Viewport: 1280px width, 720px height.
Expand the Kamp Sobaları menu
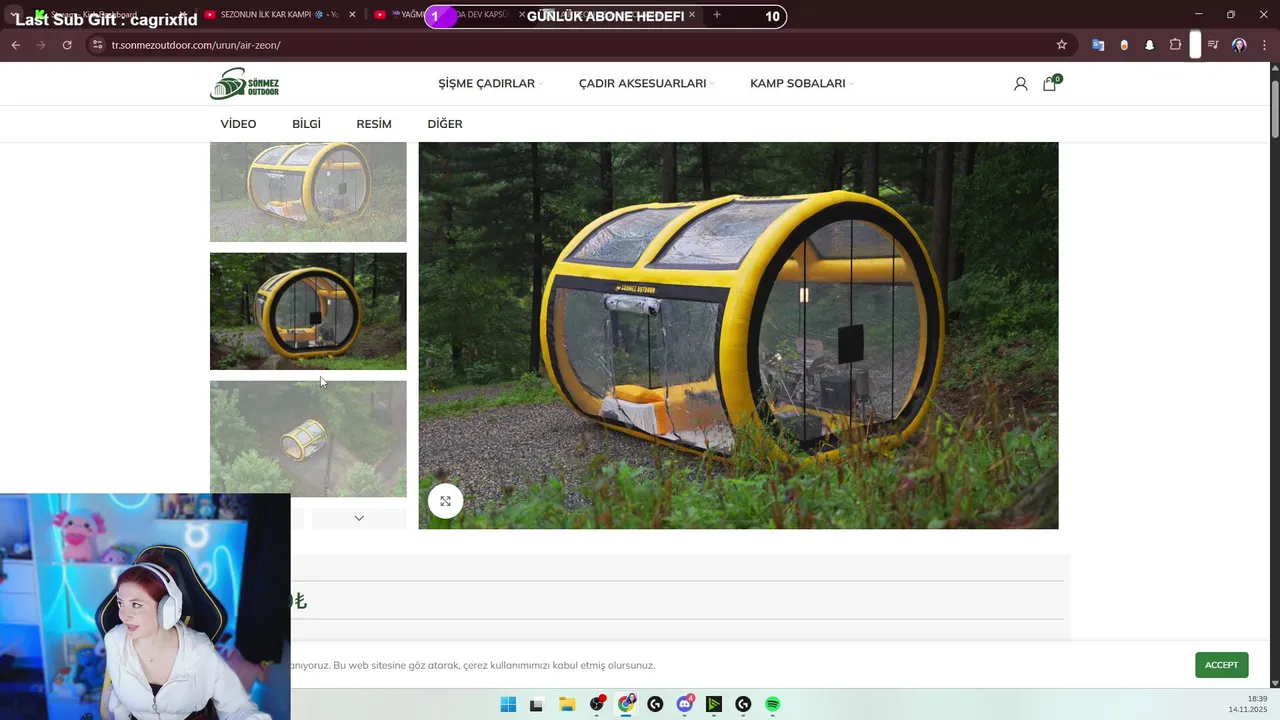click(x=802, y=84)
